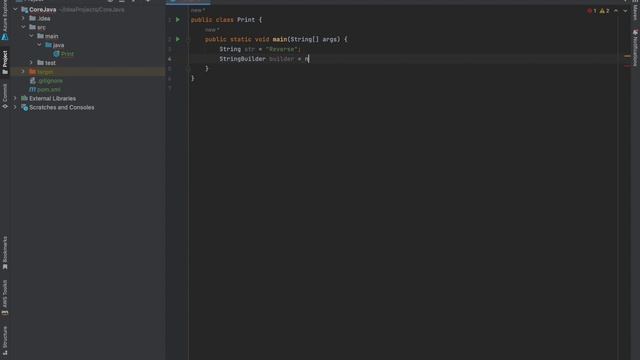The width and height of the screenshot is (640, 360).
Task: Click the Scratches and Consoles icon
Action: click(24, 107)
